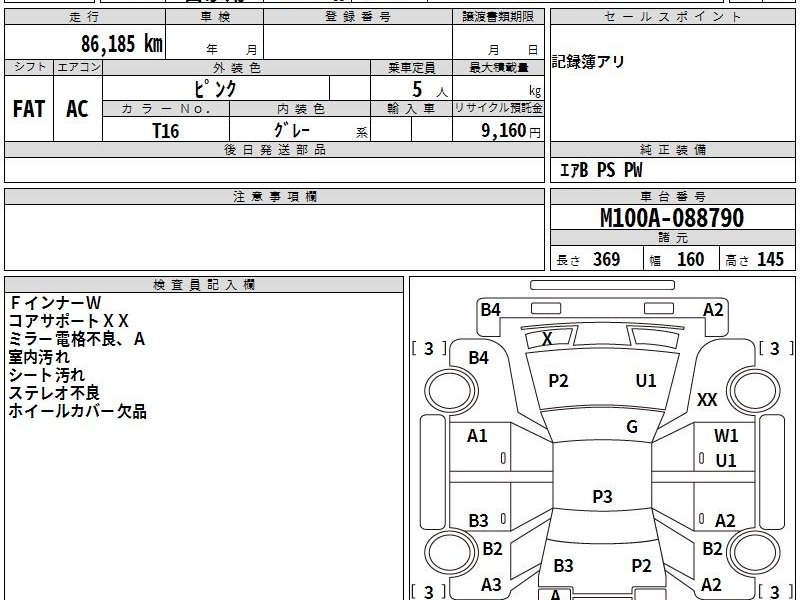800x600 pixels.
Task: Click the シート汚れ note line
Action: click(x=47, y=375)
